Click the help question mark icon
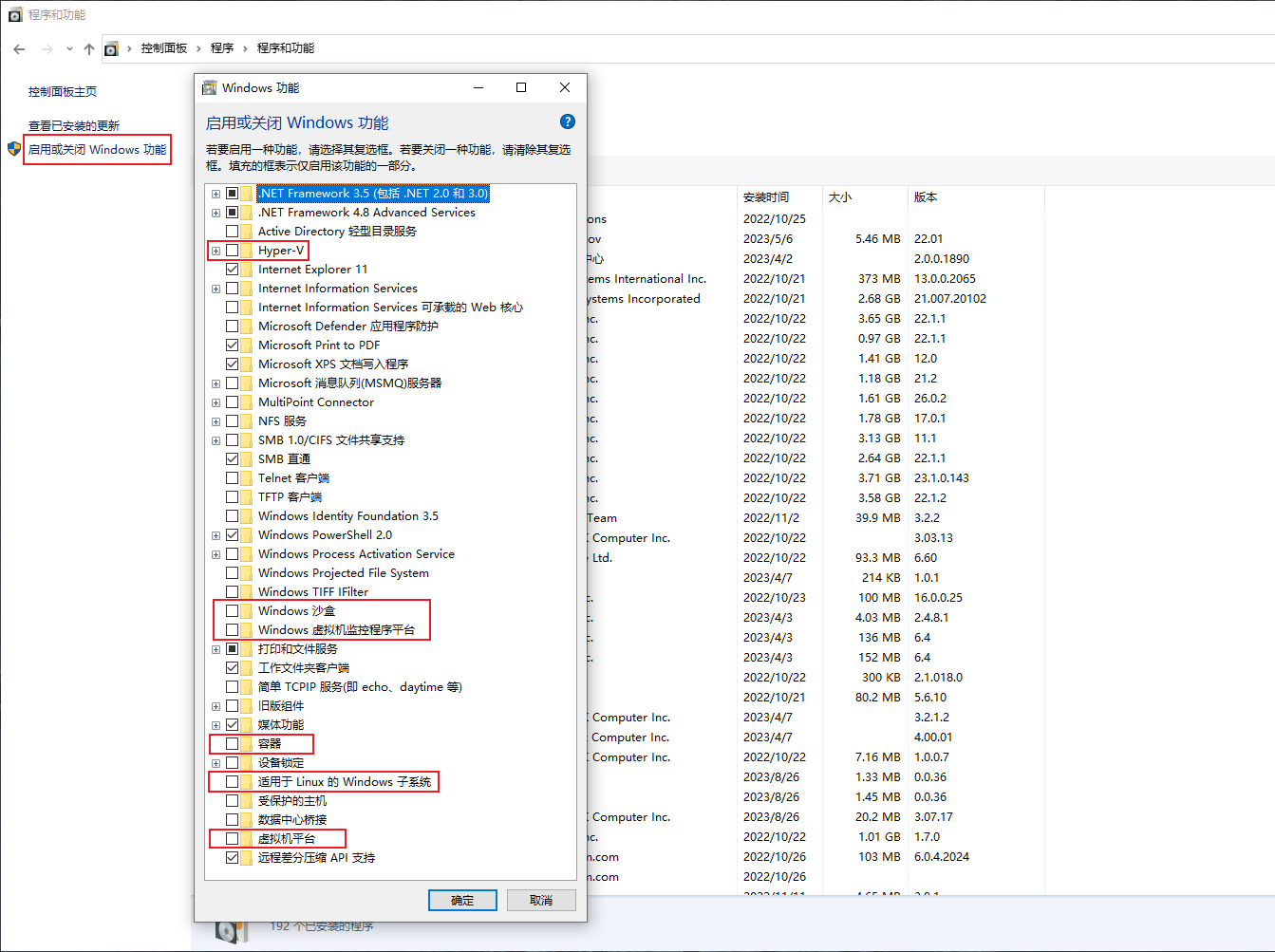The height and width of the screenshot is (952, 1275). 568,121
